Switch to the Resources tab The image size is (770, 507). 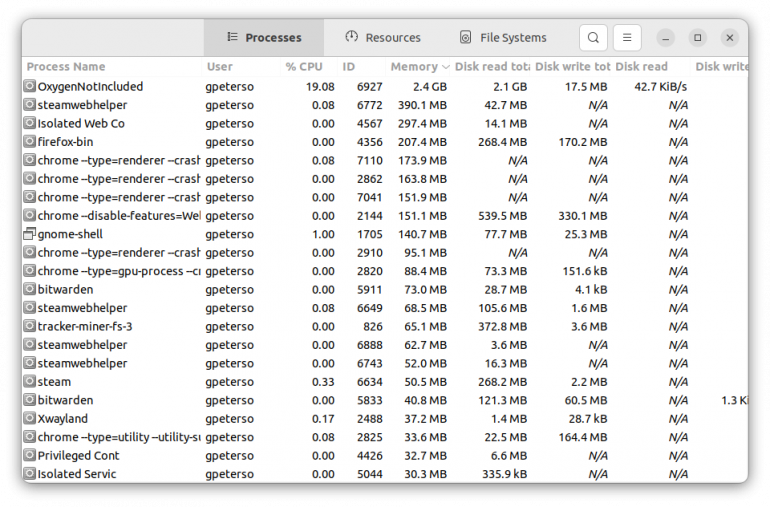coord(383,38)
